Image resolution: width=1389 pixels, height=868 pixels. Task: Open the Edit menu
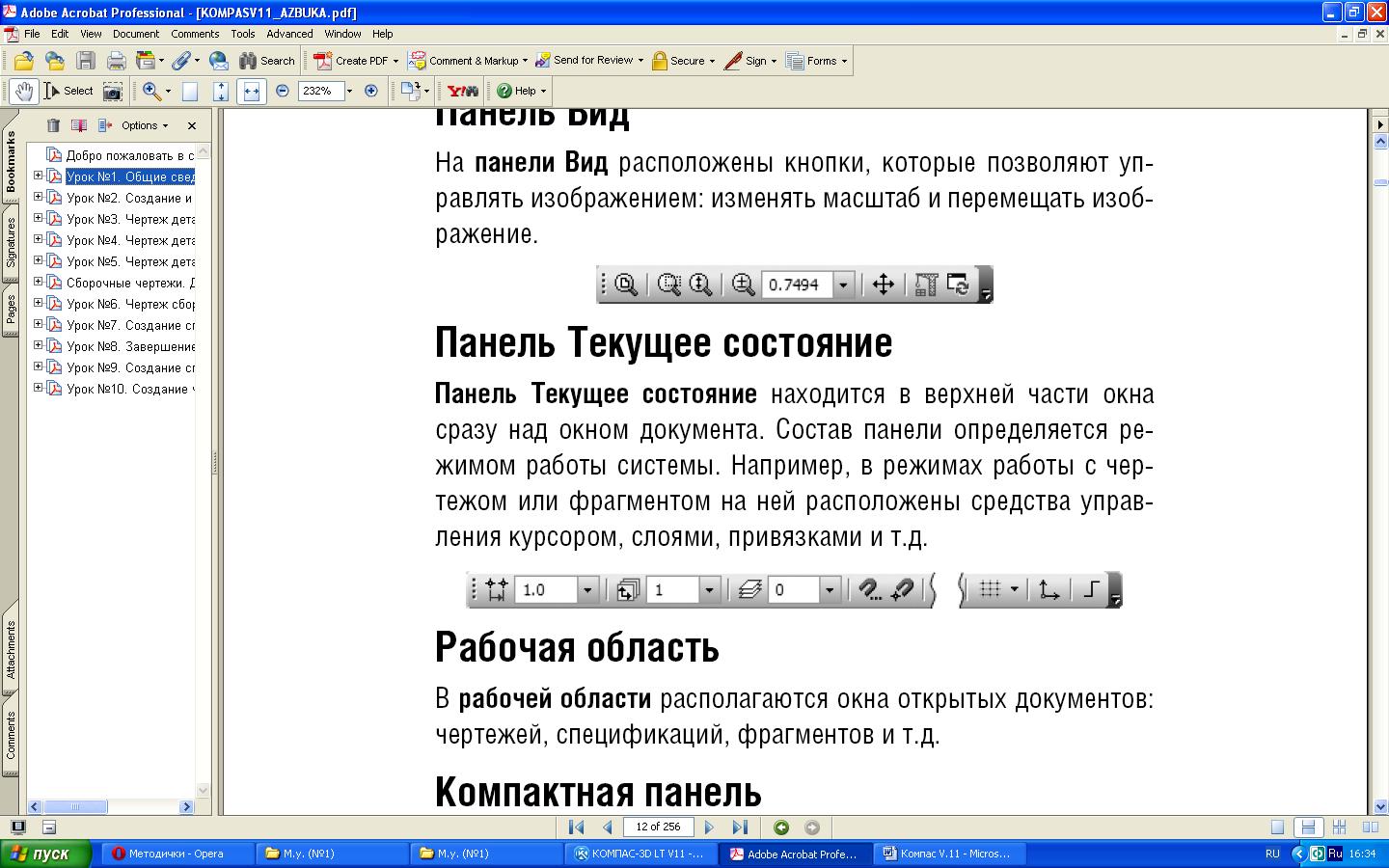60,34
